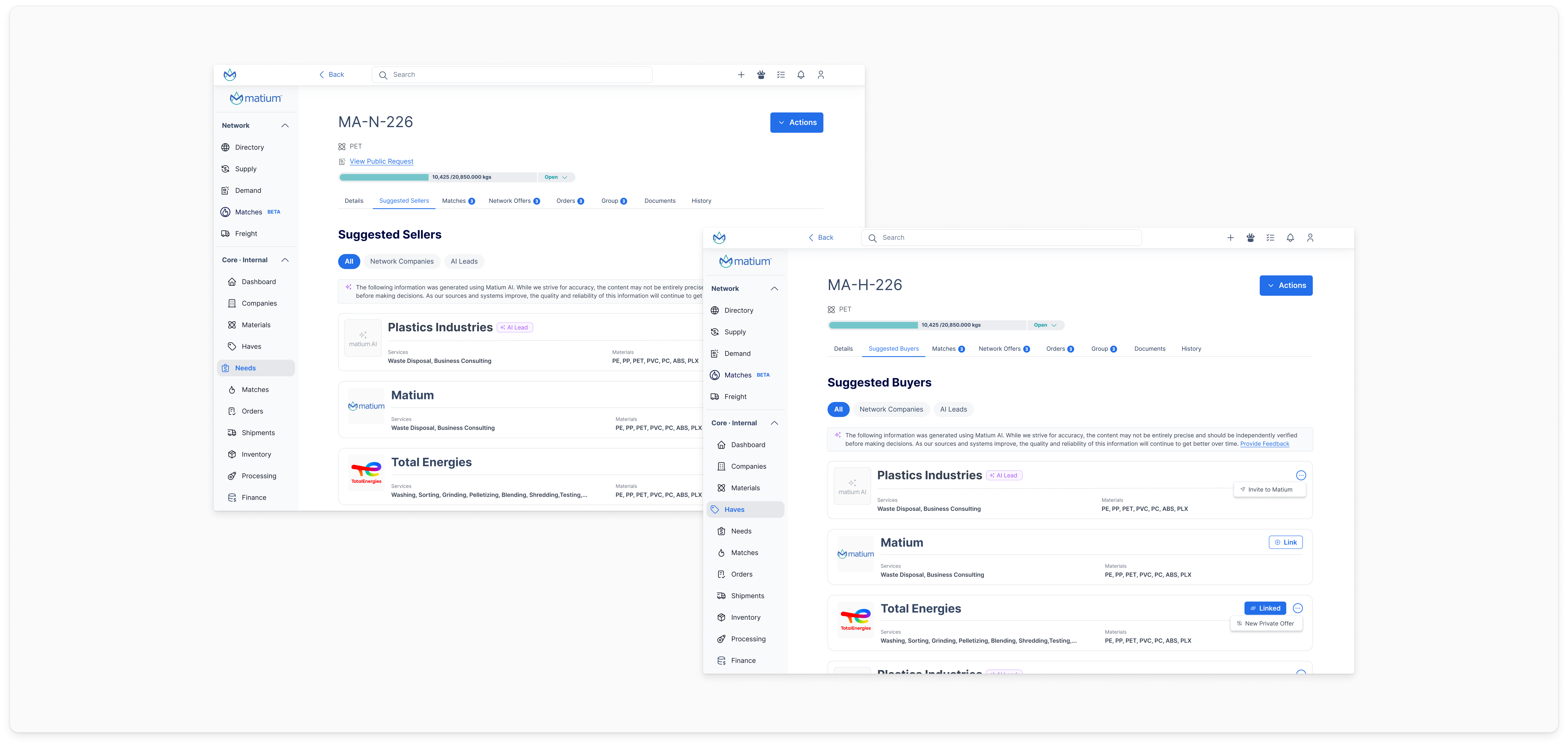Switch to the Details tab
This screenshot has width=1568, height=746.
point(844,348)
